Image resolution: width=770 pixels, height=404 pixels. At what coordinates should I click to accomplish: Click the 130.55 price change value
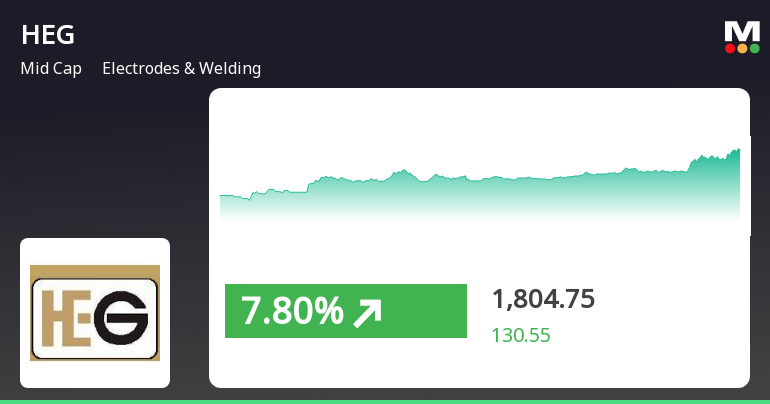pyautogui.click(x=521, y=336)
